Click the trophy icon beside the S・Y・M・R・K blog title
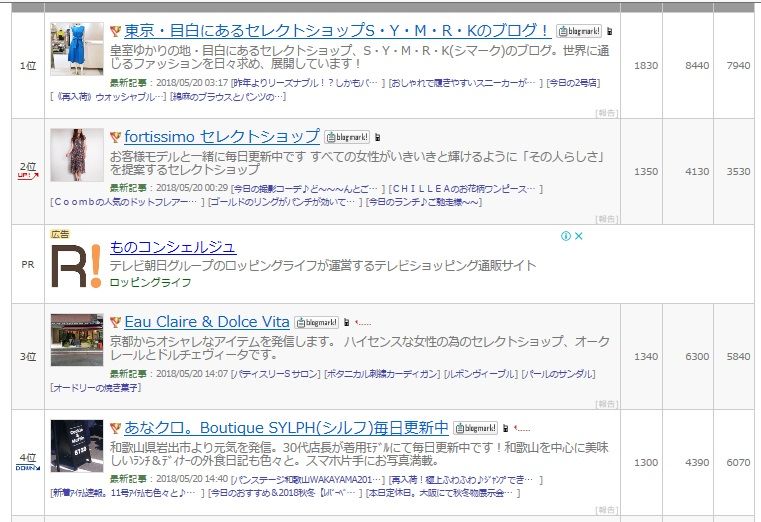This screenshot has width=761, height=522. point(115,32)
